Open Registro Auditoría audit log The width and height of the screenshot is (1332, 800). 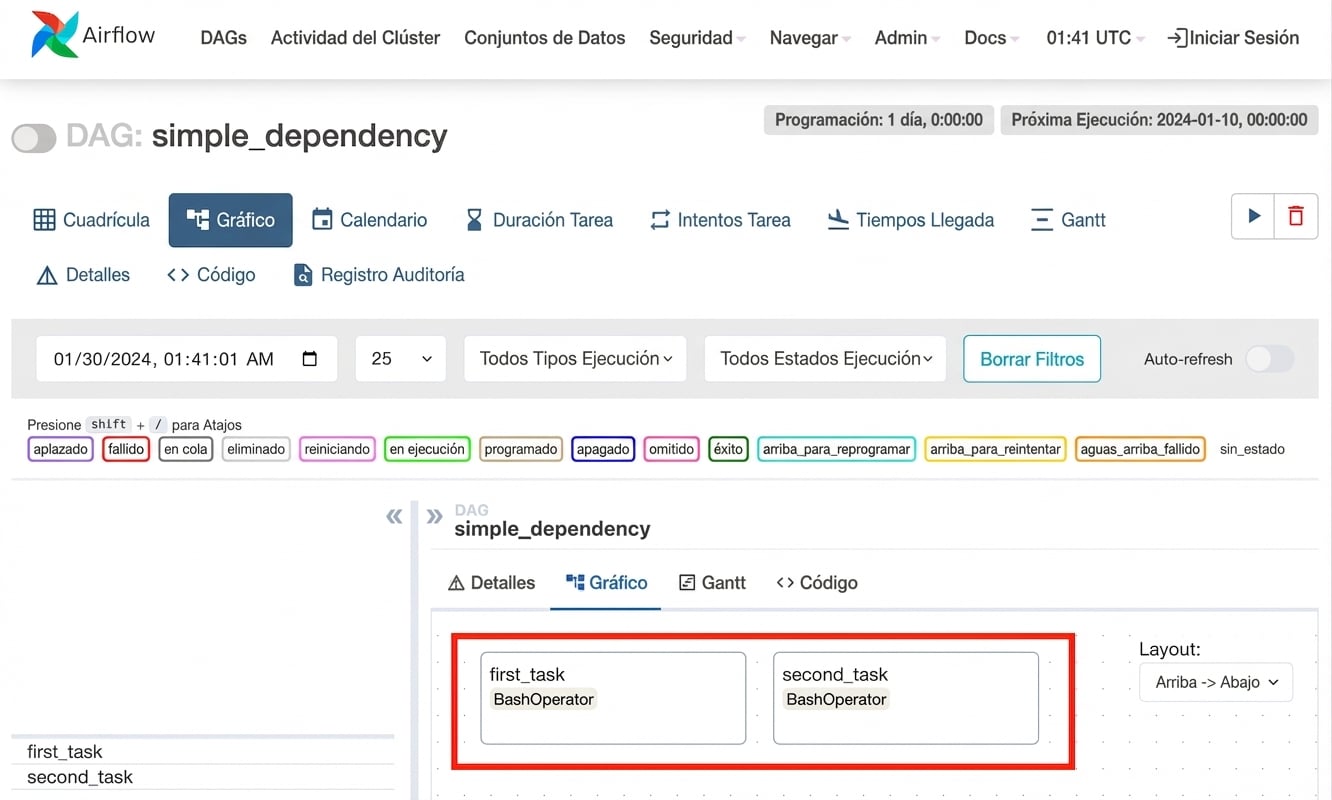tap(379, 275)
